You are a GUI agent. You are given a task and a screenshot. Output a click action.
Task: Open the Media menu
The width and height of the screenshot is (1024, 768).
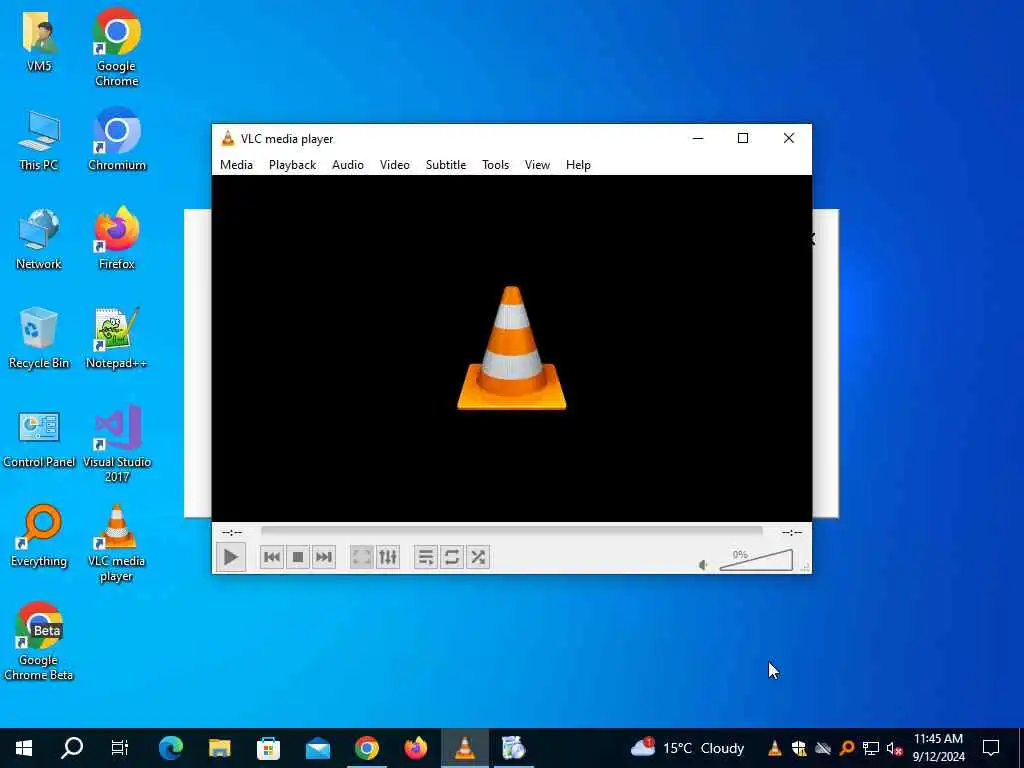click(236, 165)
